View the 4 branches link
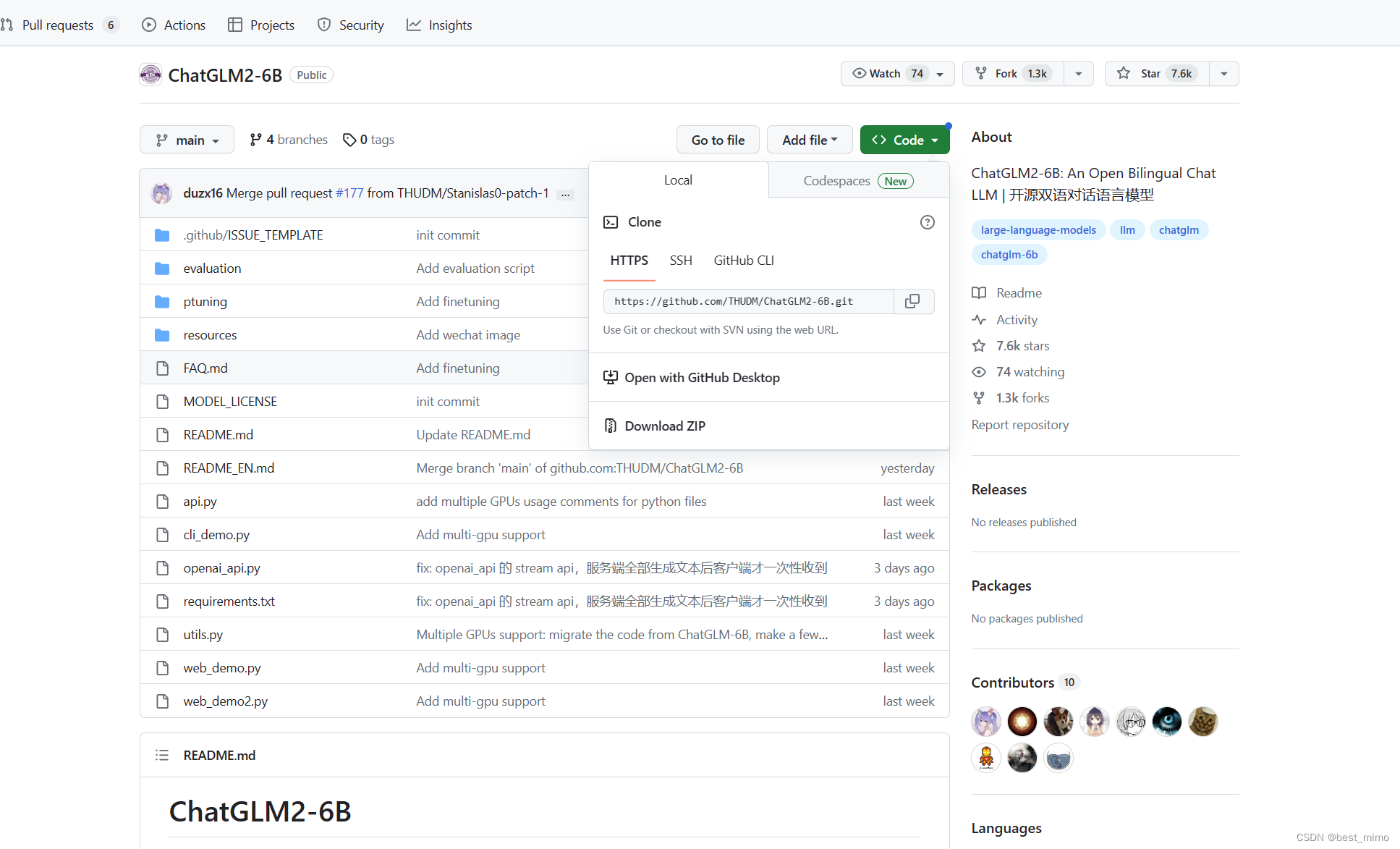1400x849 pixels. 289,140
